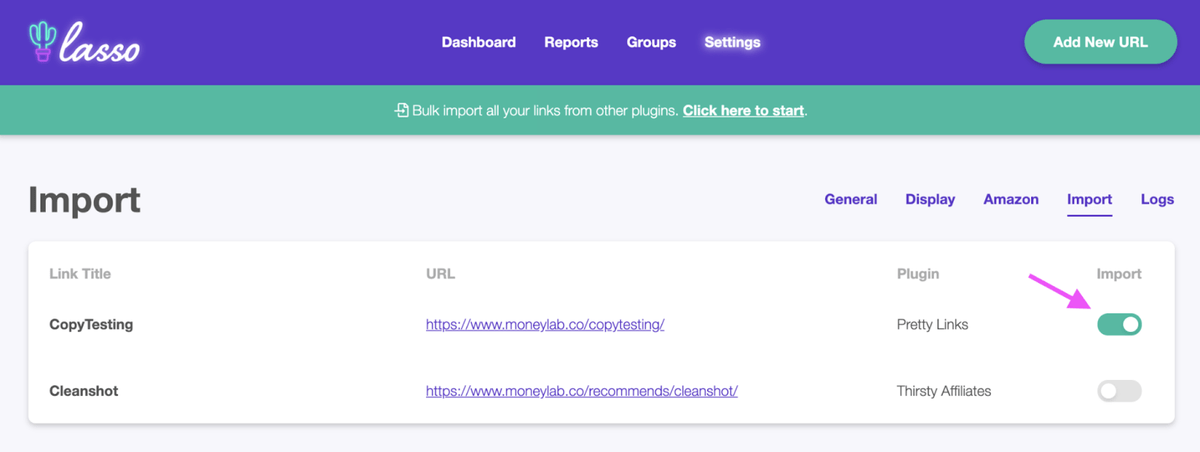Click the 'URL' column header
The image size is (1200, 452).
[x=440, y=273]
